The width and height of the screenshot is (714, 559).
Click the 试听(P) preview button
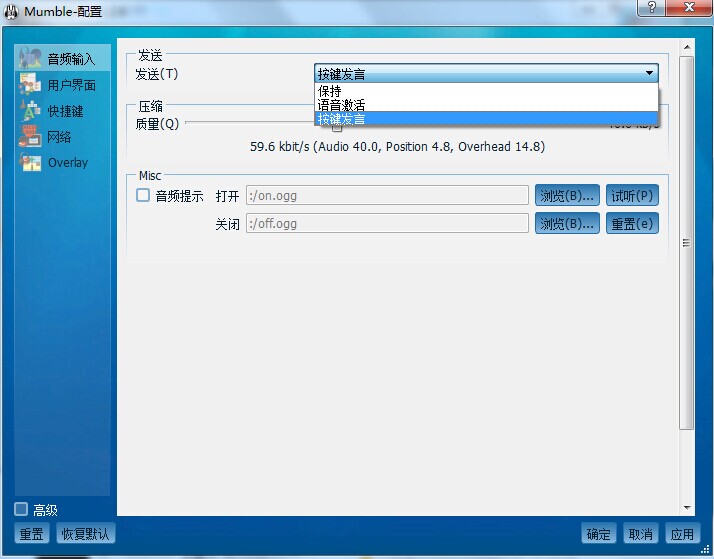(632, 195)
